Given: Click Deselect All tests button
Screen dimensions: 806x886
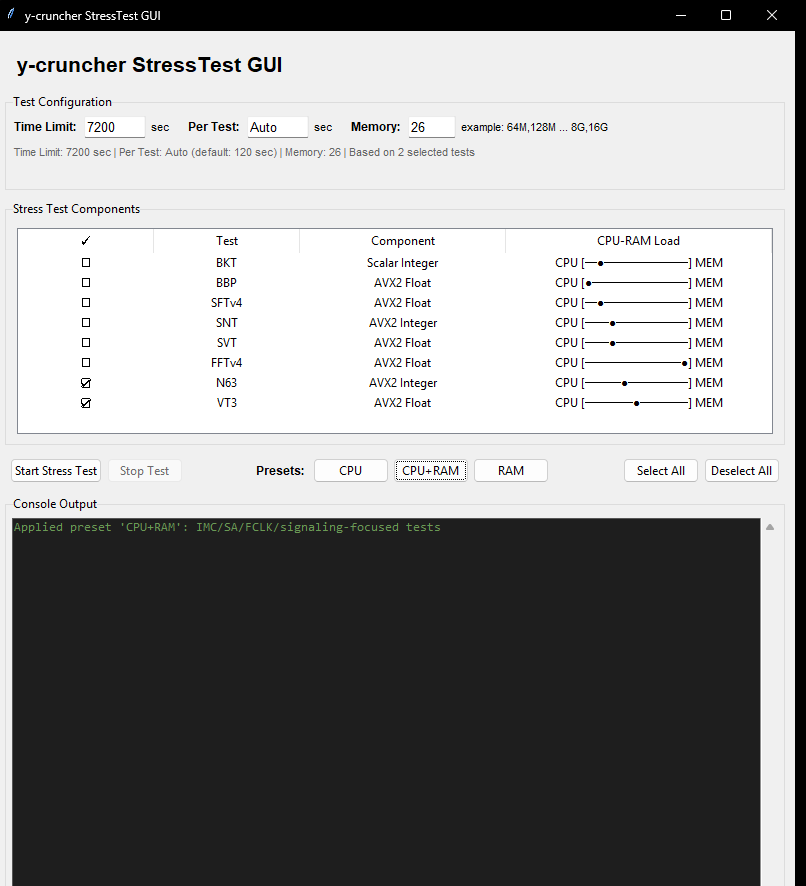Looking at the screenshot, I should [742, 471].
